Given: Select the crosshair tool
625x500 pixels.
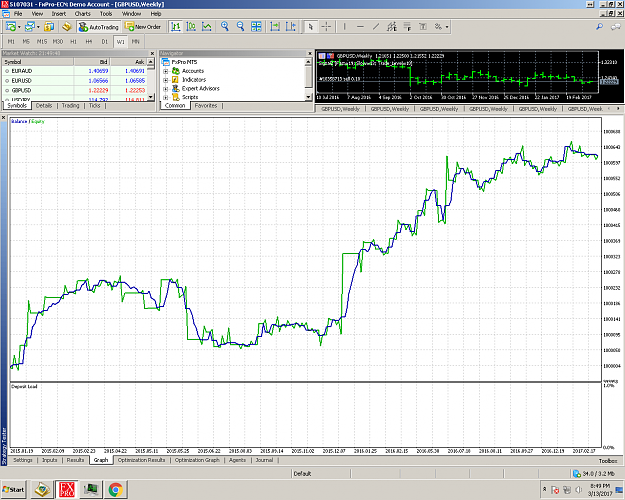Looking at the screenshot, I should (326, 27).
